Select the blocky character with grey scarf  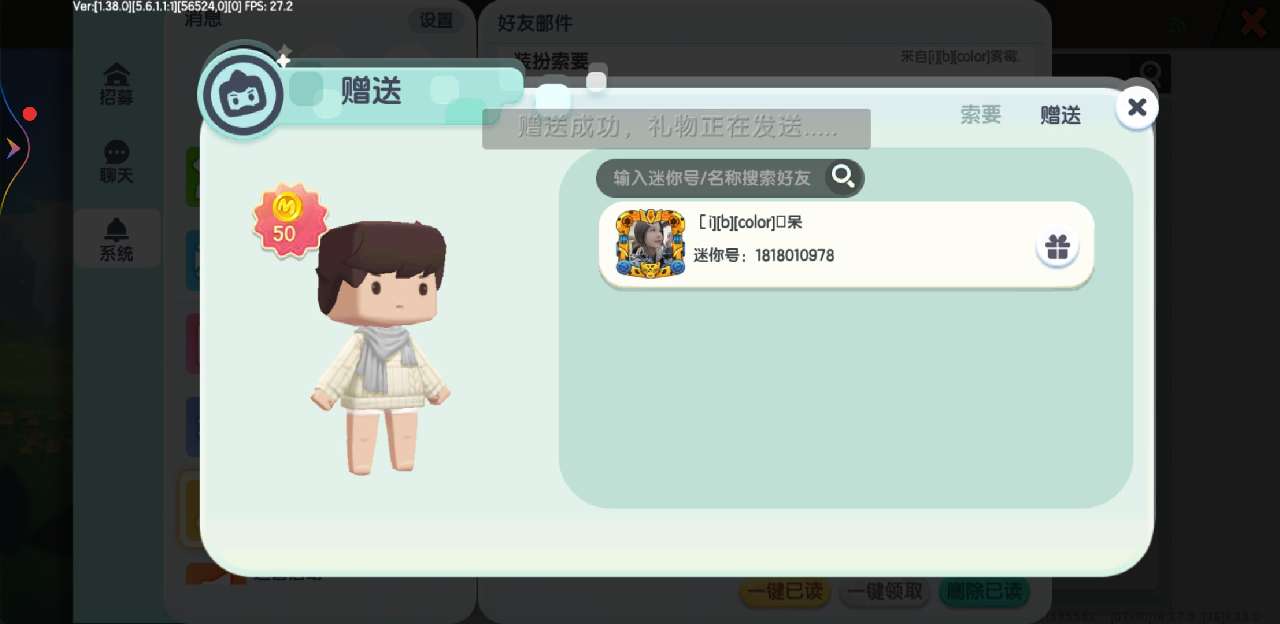pyautogui.click(x=381, y=347)
